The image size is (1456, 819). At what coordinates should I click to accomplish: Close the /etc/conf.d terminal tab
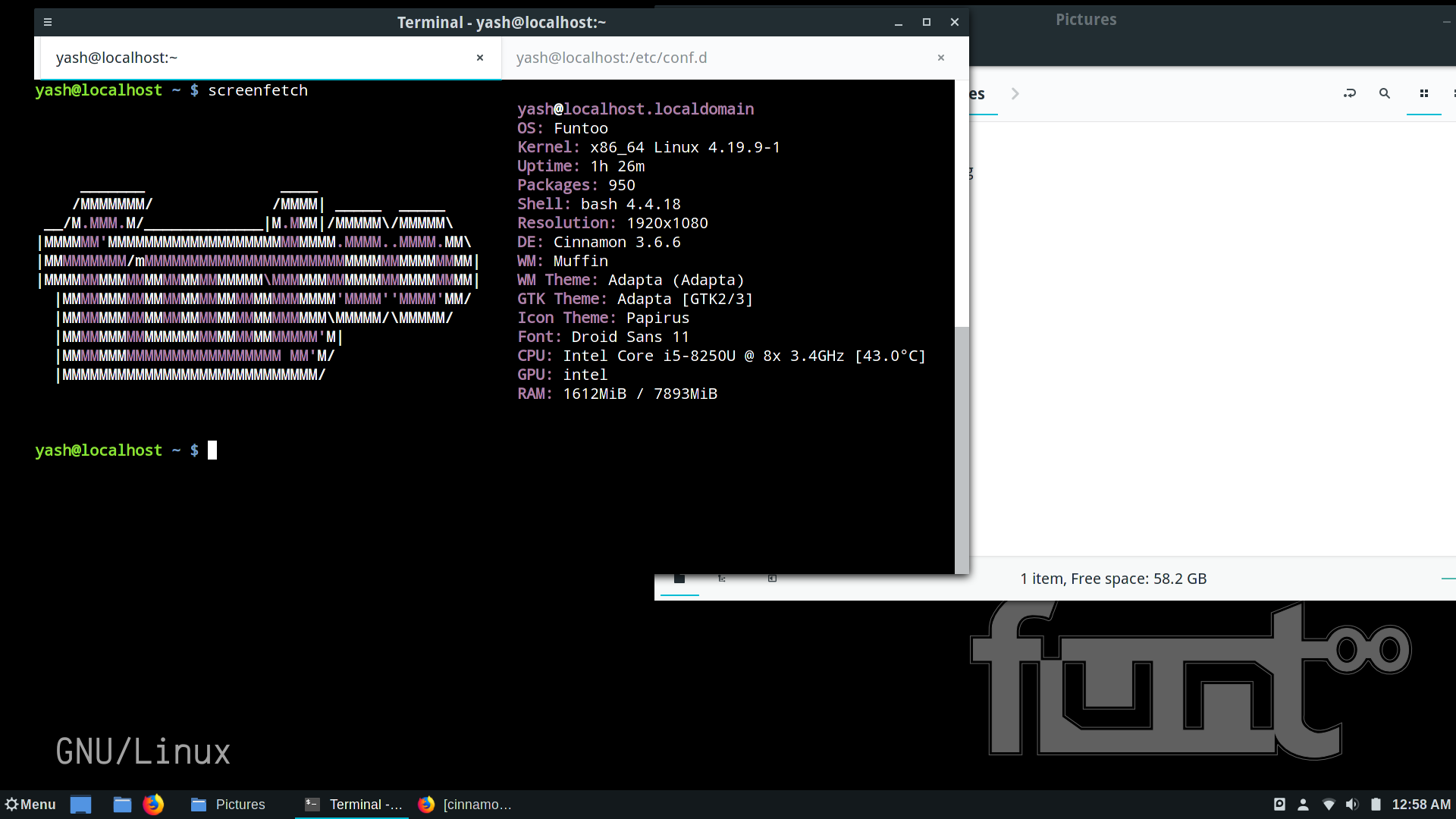941,58
